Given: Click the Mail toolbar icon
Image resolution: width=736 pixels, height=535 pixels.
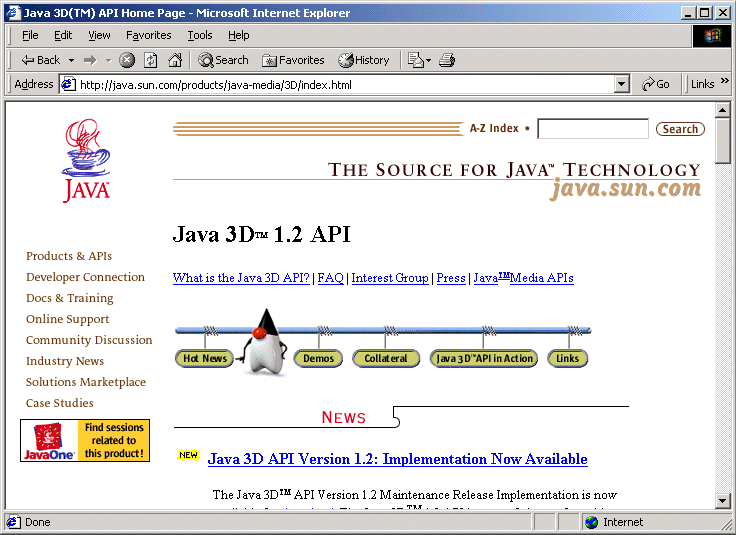Looking at the screenshot, I should (x=415, y=60).
